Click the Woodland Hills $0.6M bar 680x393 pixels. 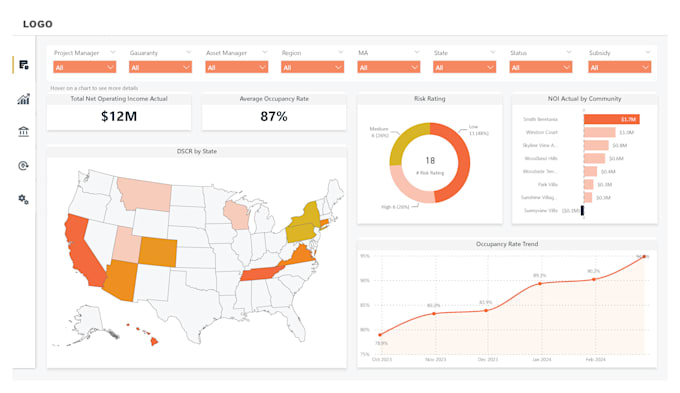[x=594, y=158]
